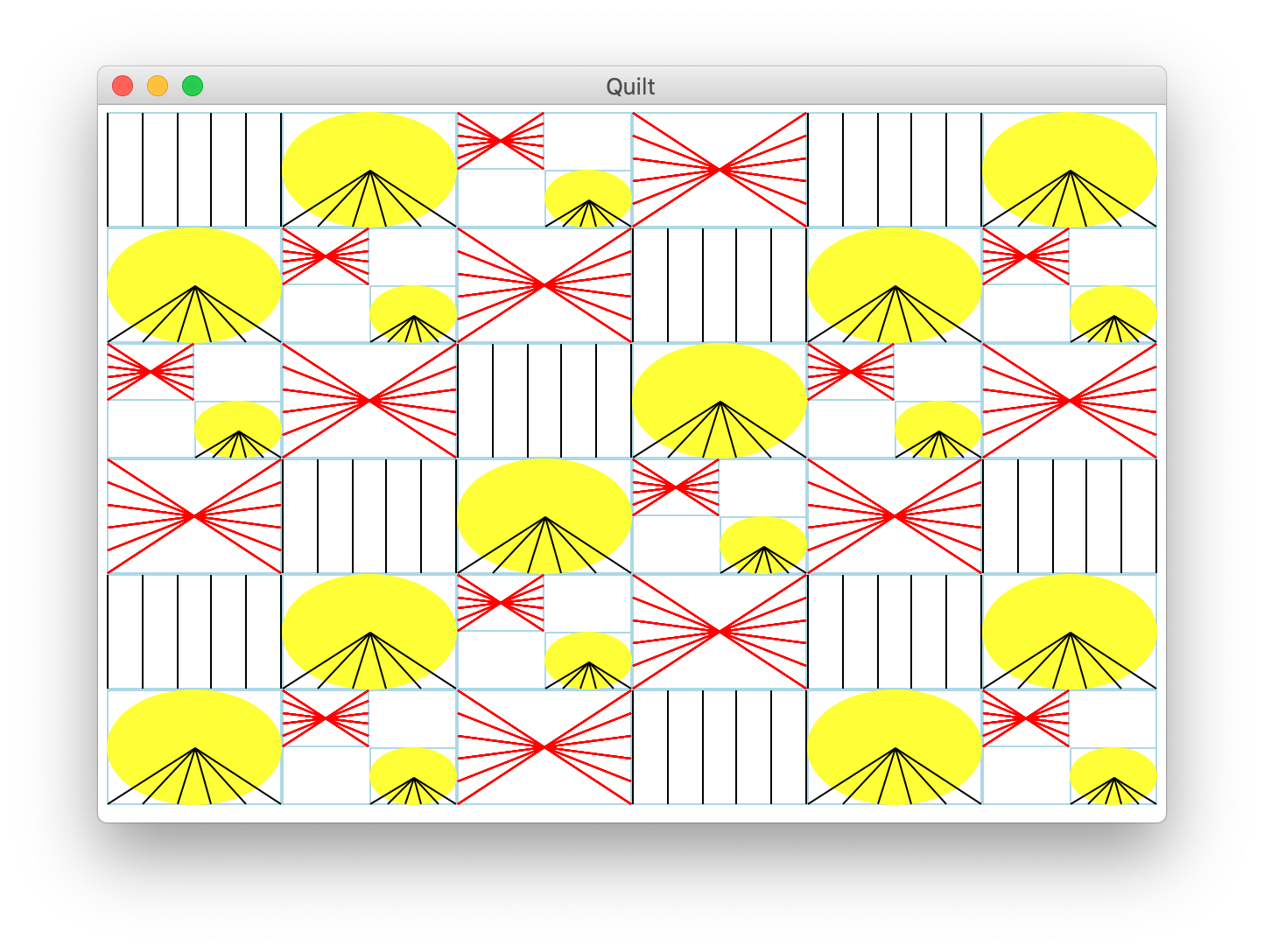
Task: Click the yellow ellipse in the top-right corner
Action: click(1070, 168)
